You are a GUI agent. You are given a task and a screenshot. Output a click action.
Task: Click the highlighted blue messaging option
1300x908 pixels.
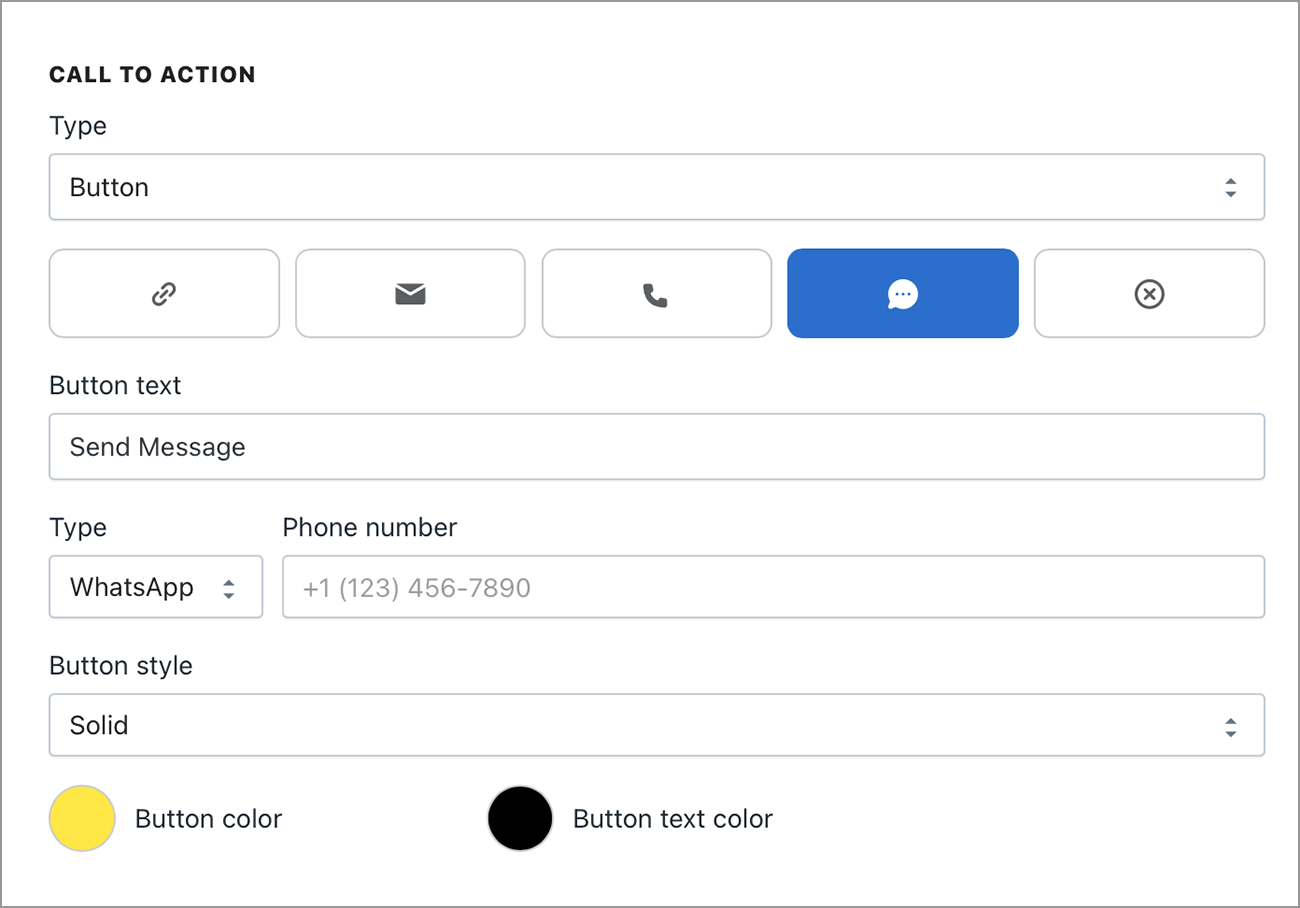tap(902, 293)
